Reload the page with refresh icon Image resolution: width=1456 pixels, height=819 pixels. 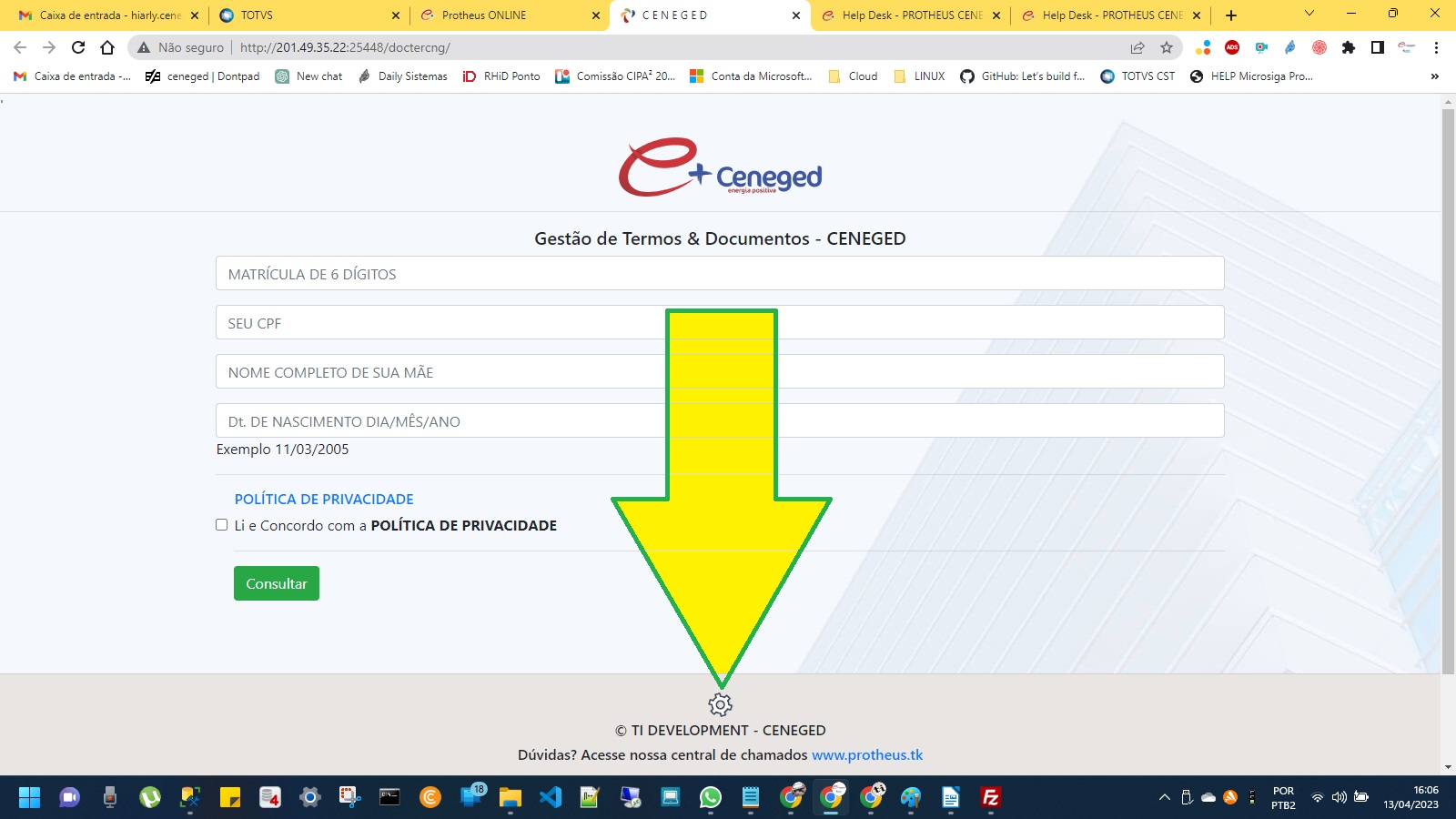(x=78, y=47)
